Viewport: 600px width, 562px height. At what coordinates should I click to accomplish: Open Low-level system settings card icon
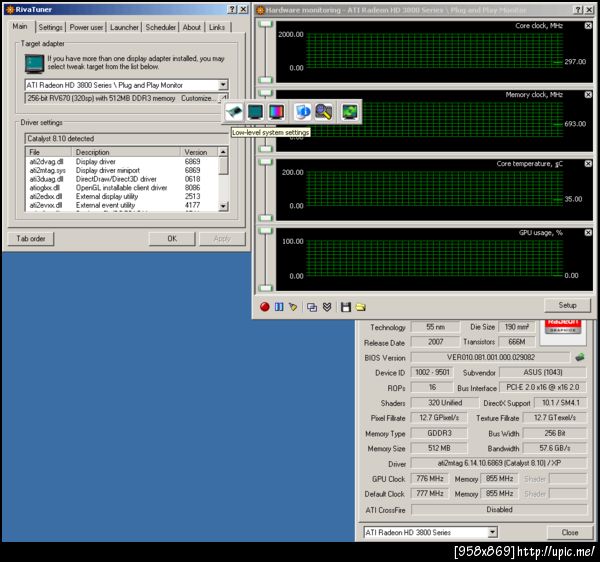[234, 112]
